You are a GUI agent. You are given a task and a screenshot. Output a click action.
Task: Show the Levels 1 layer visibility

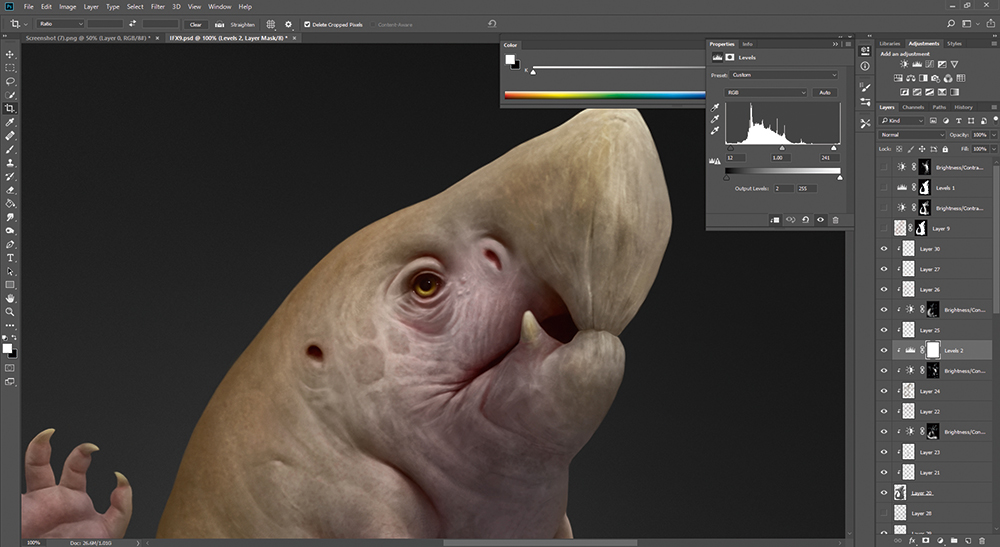coord(883,188)
